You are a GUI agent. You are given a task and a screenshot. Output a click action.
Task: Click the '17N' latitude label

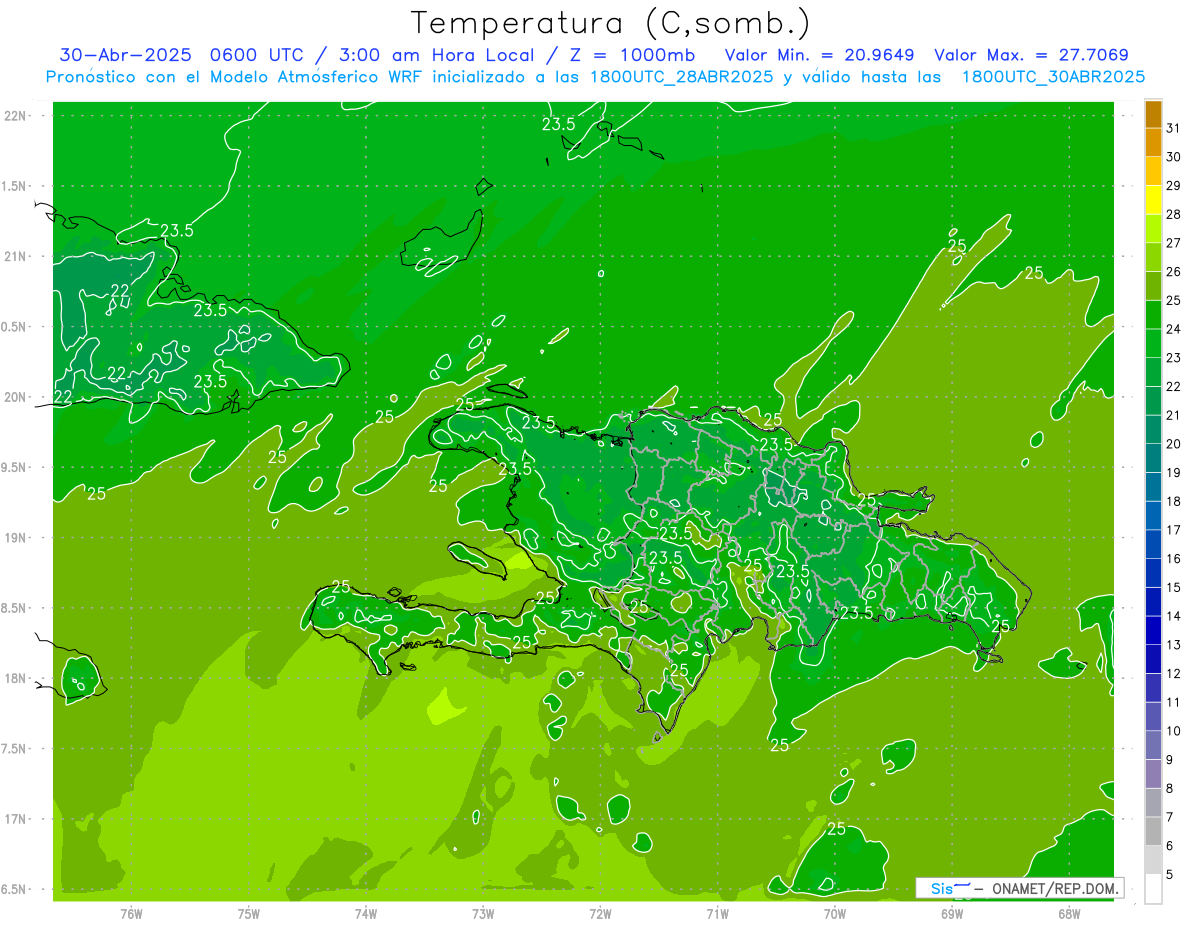pos(16,818)
